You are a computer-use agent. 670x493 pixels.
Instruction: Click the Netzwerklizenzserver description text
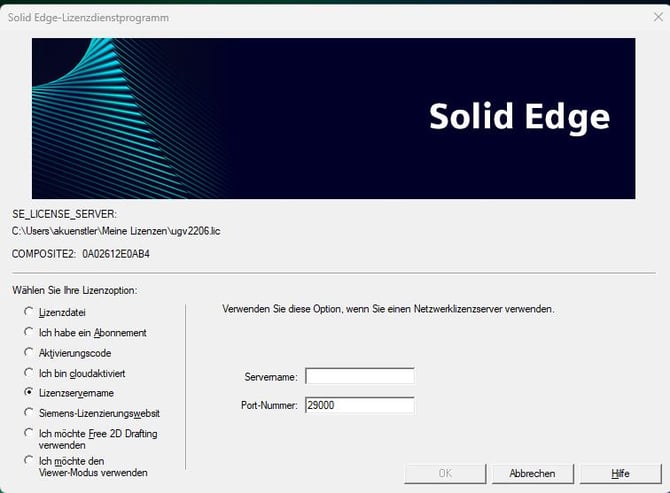point(388,310)
